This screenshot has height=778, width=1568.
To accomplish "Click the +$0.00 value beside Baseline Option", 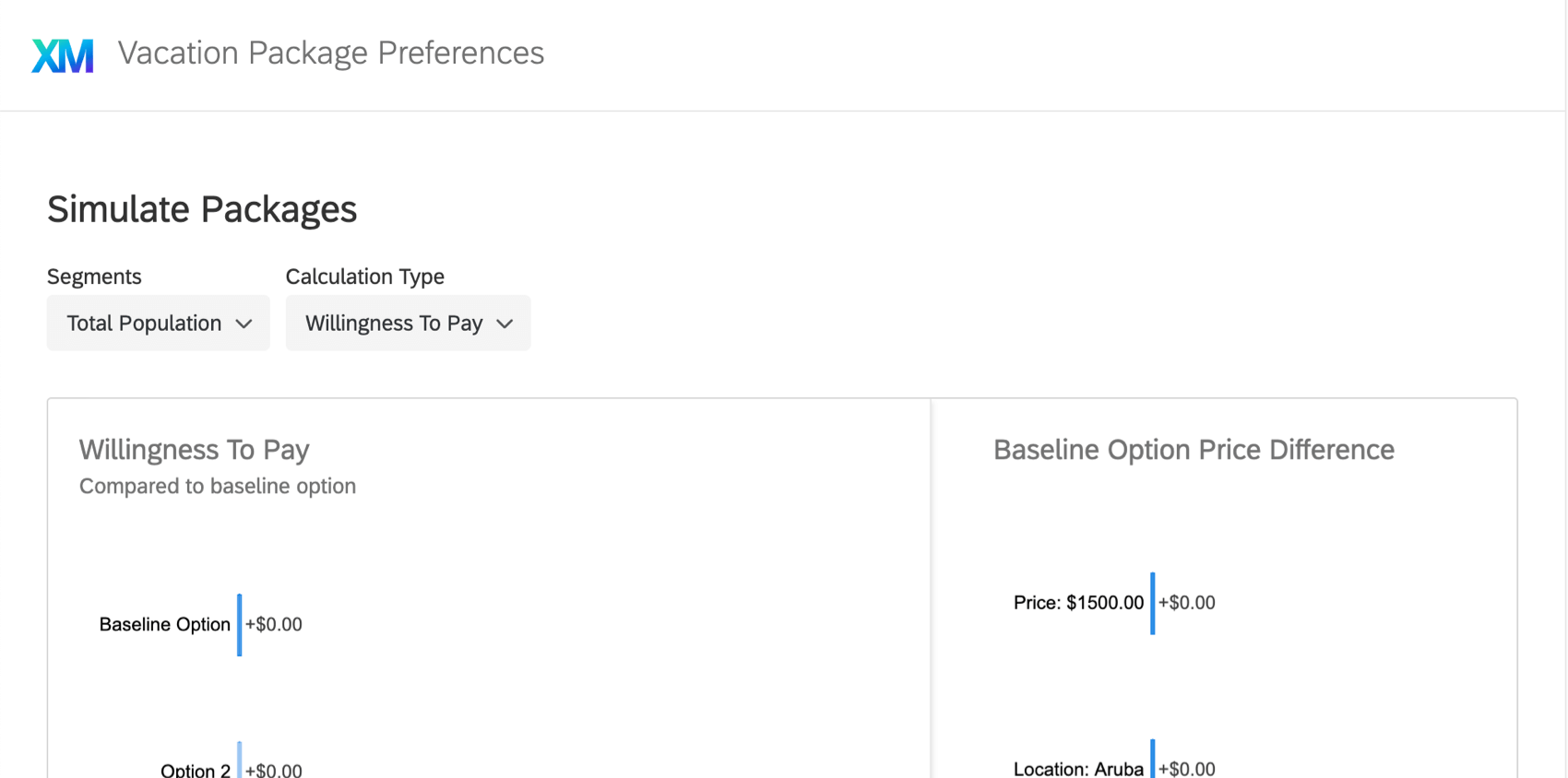I will pyautogui.click(x=274, y=624).
